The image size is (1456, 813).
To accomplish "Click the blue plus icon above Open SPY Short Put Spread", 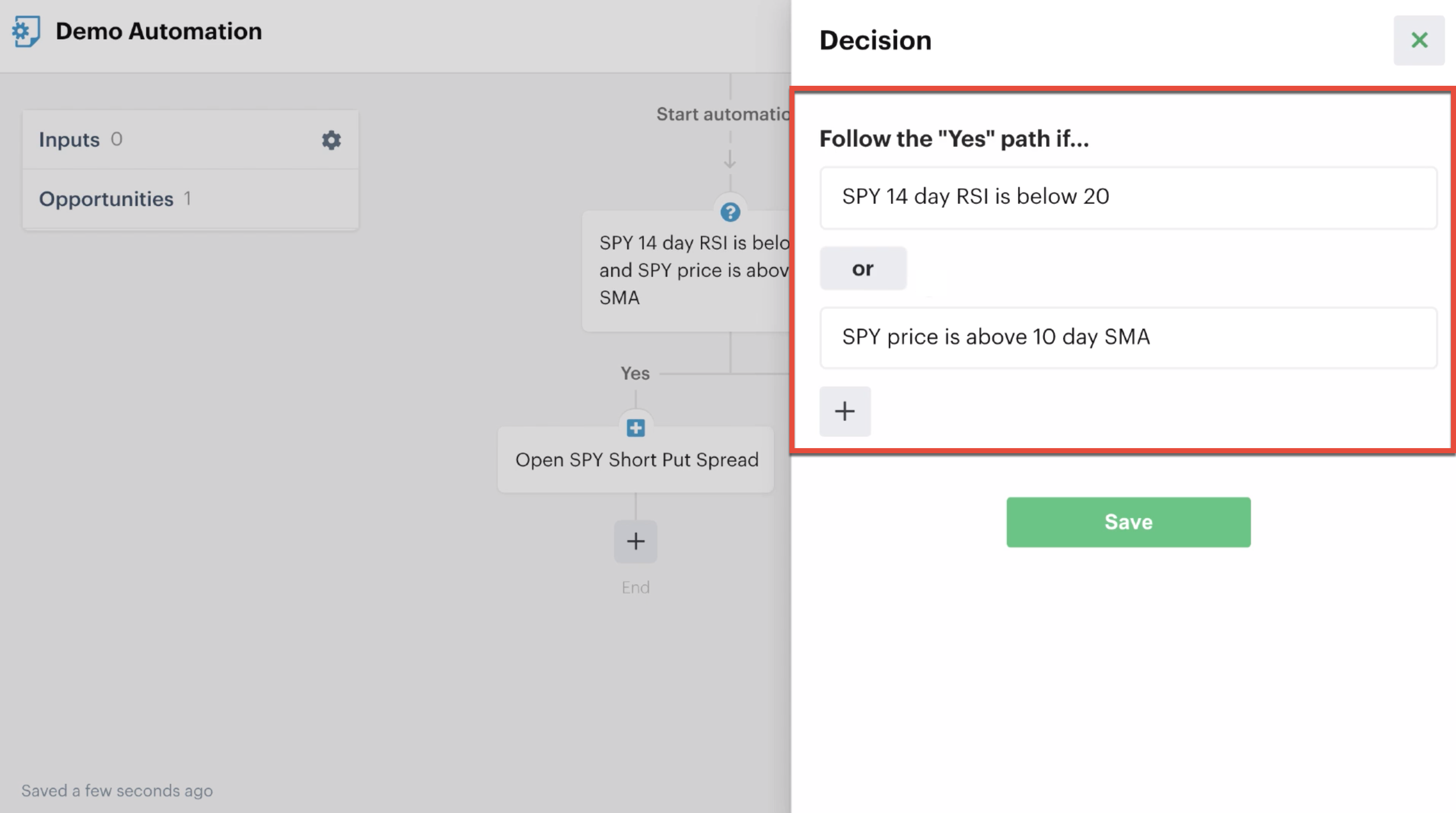I will [635, 428].
